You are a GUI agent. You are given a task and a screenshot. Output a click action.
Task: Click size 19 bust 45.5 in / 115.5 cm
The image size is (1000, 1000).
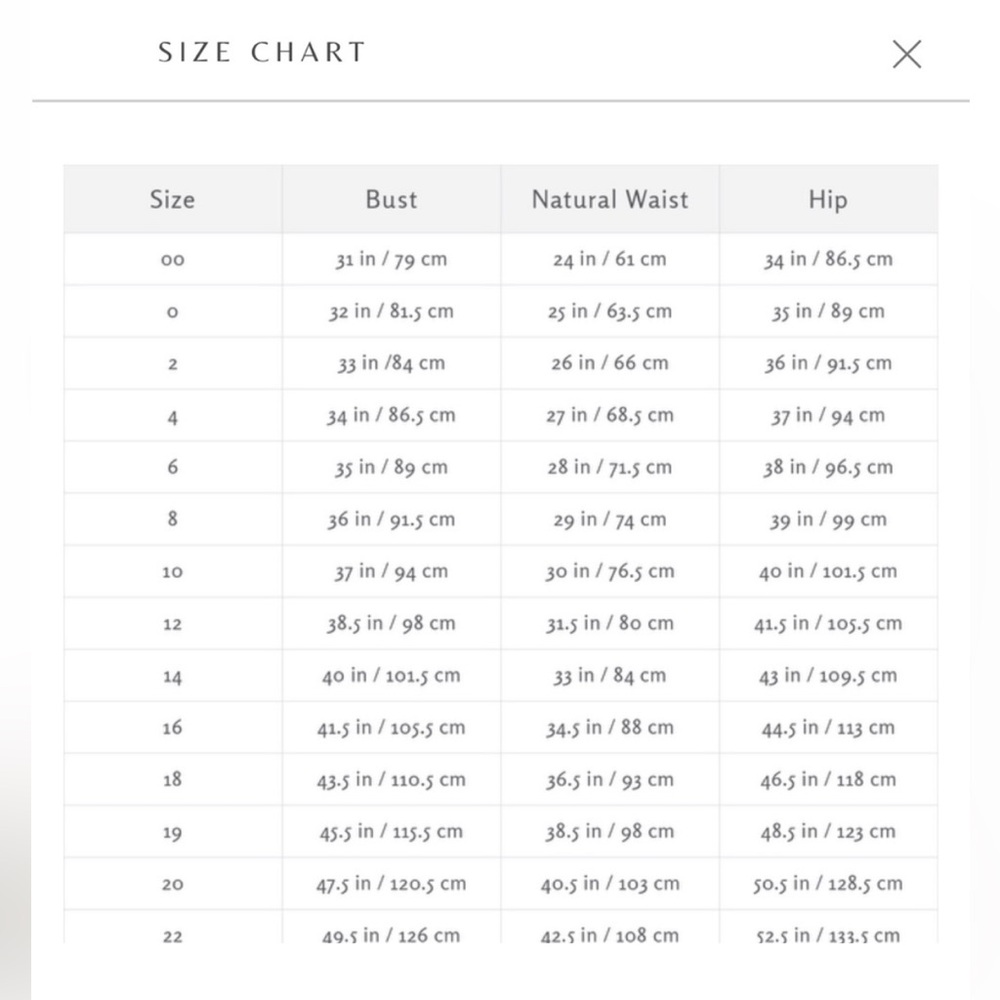[x=391, y=832]
